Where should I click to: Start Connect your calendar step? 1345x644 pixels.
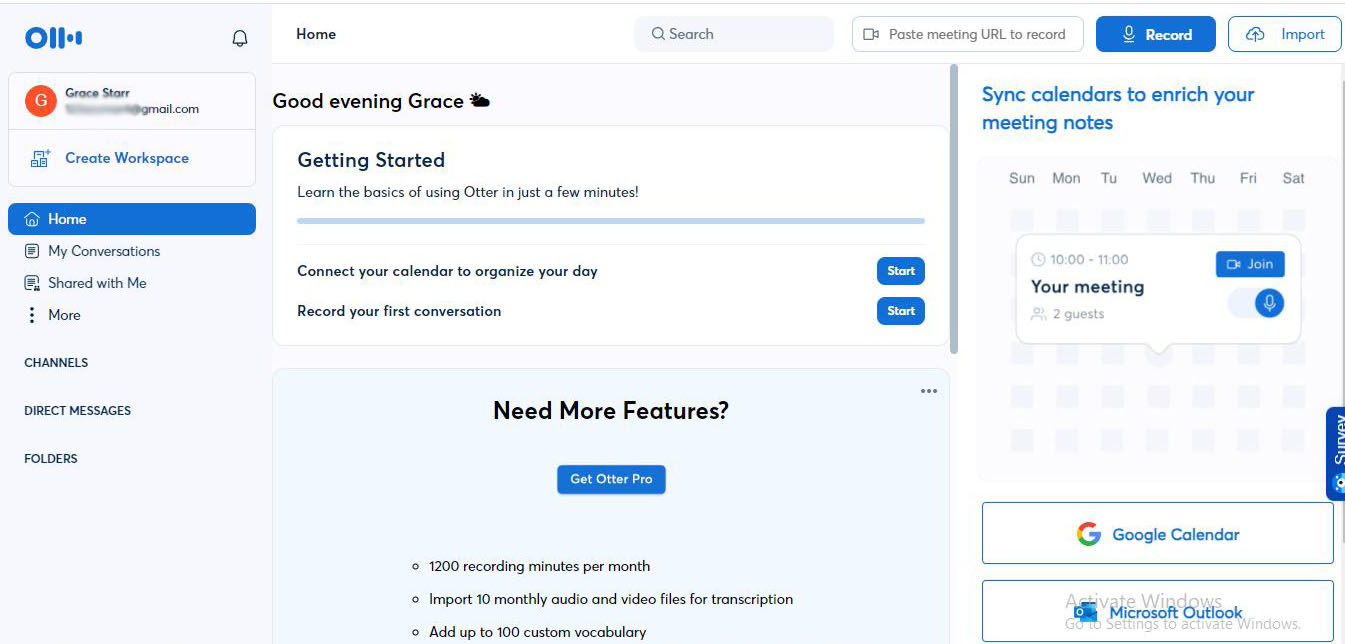[x=901, y=271]
